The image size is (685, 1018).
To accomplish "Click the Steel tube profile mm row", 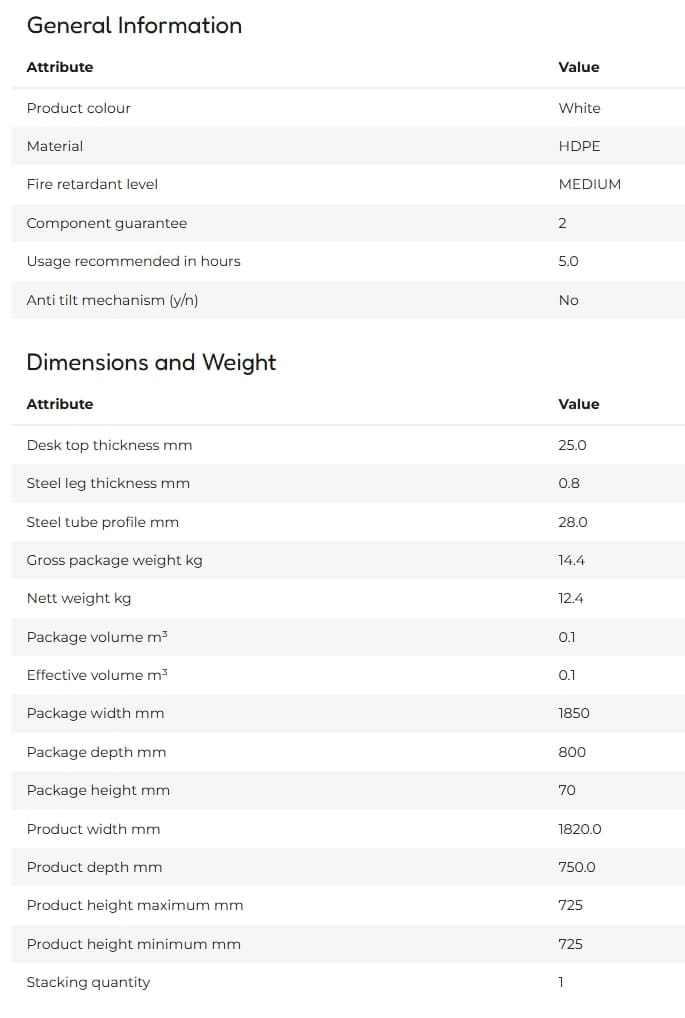I will [348, 522].
